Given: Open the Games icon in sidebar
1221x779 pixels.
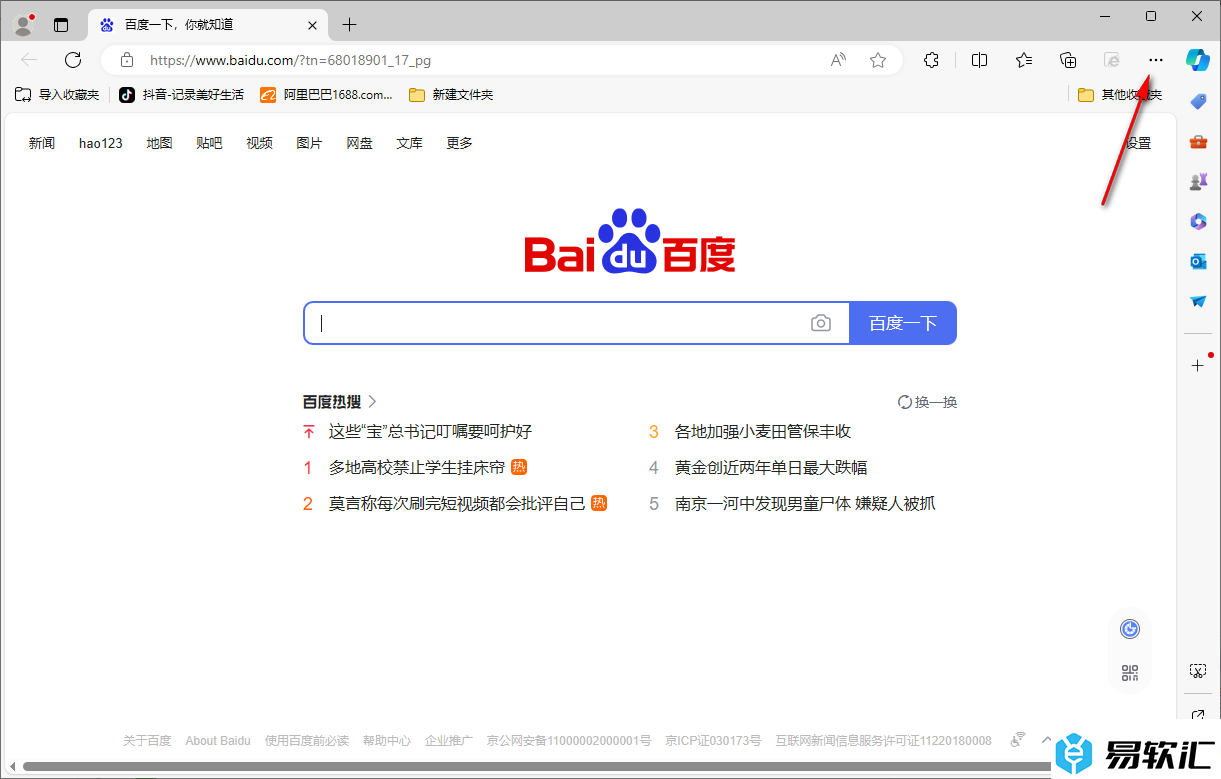Looking at the screenshot, I should coord(1198,182).
